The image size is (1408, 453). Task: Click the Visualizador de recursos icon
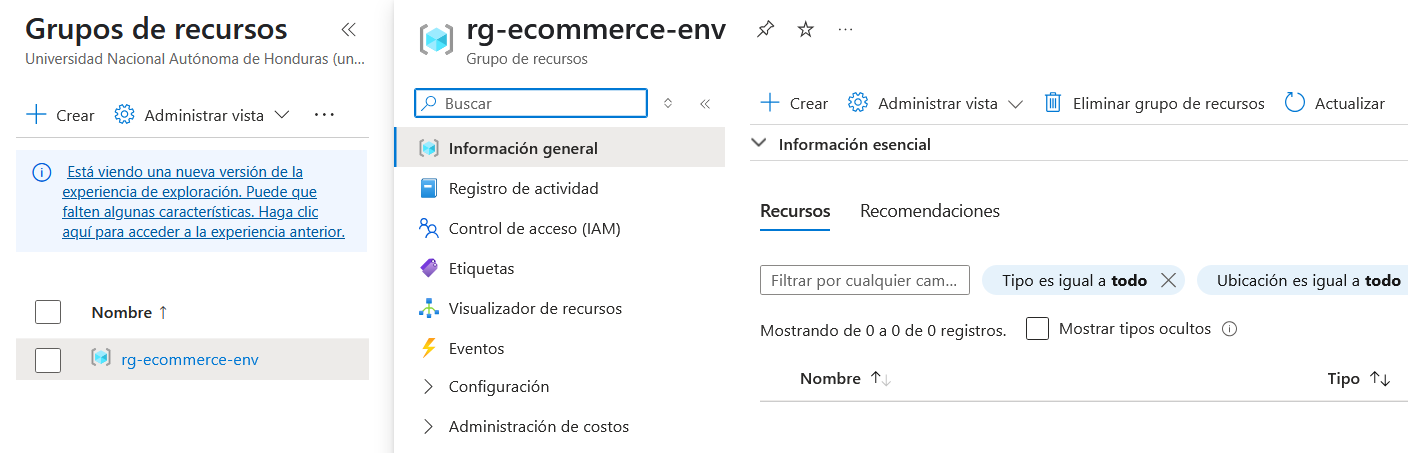coord(429,308)
